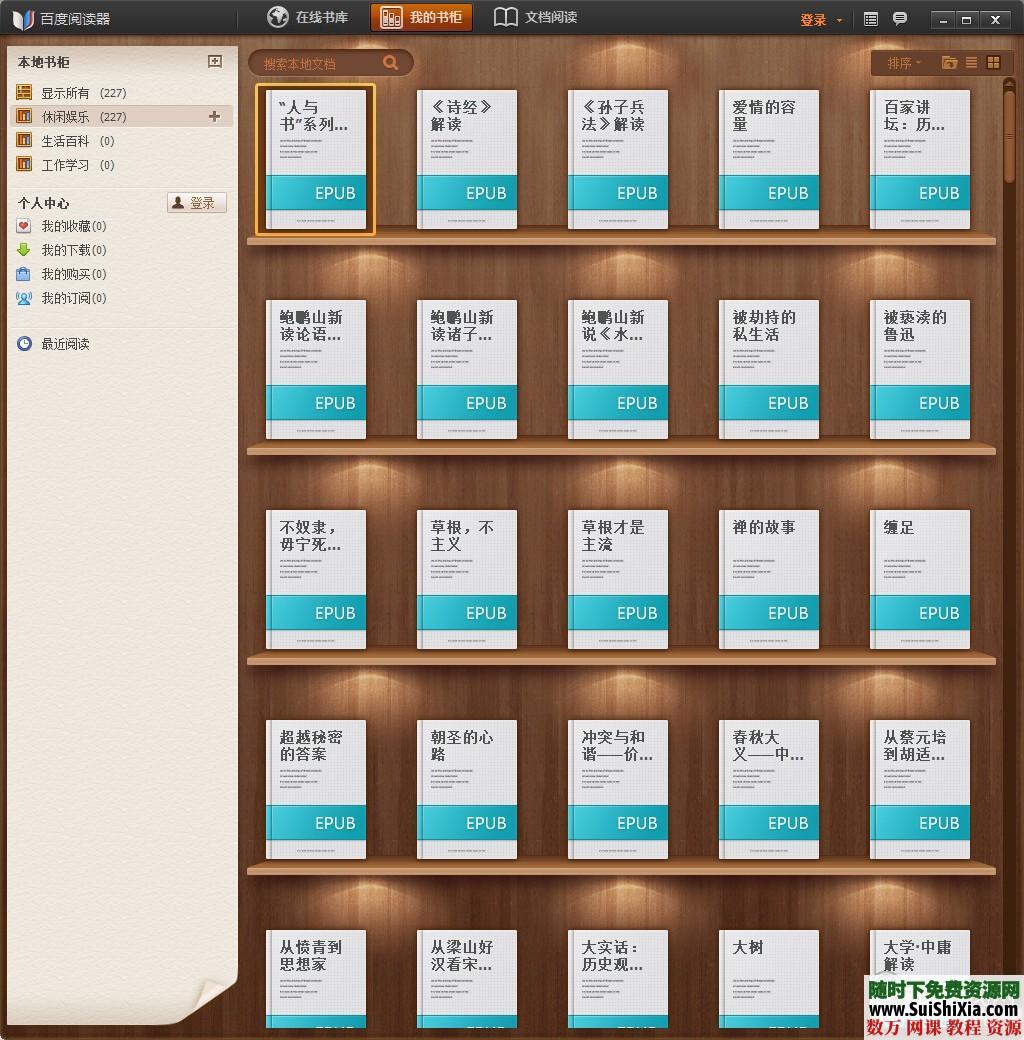Click the plus button beside 休闲娱乐
Screen dimensions: 1024x1040
tap(214, 116)
